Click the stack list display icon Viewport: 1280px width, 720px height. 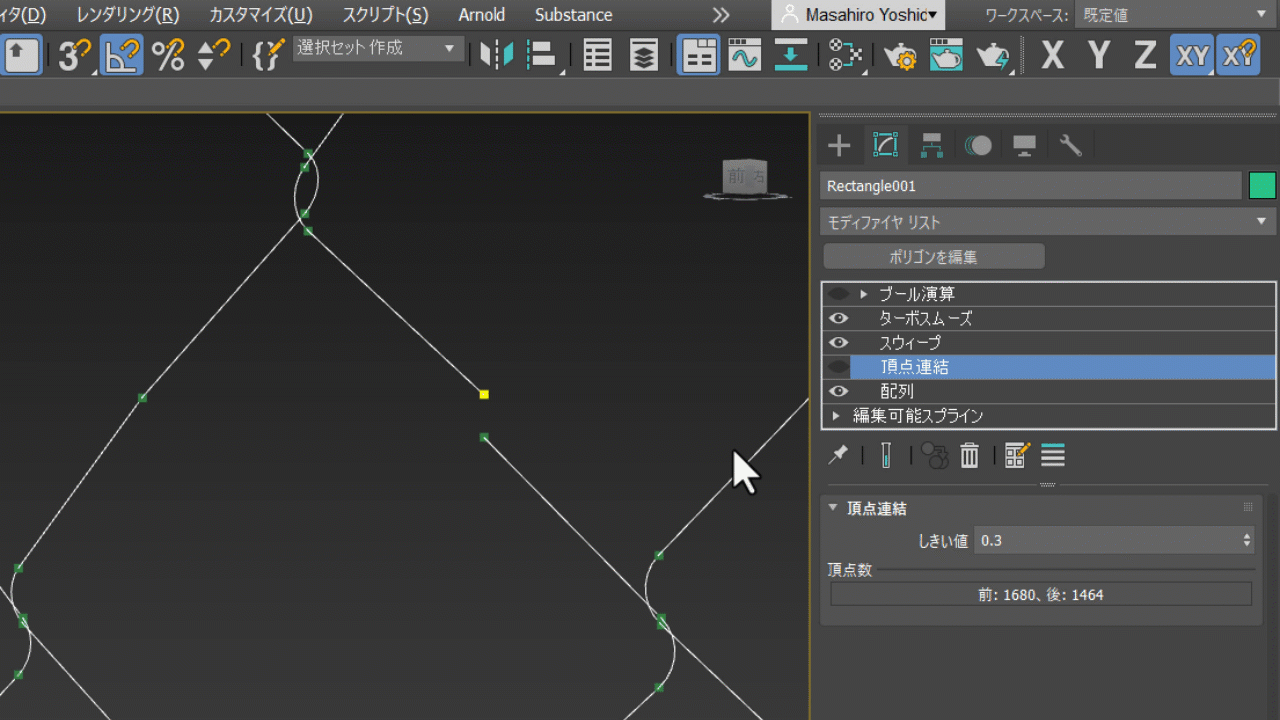click(1052, 456)
